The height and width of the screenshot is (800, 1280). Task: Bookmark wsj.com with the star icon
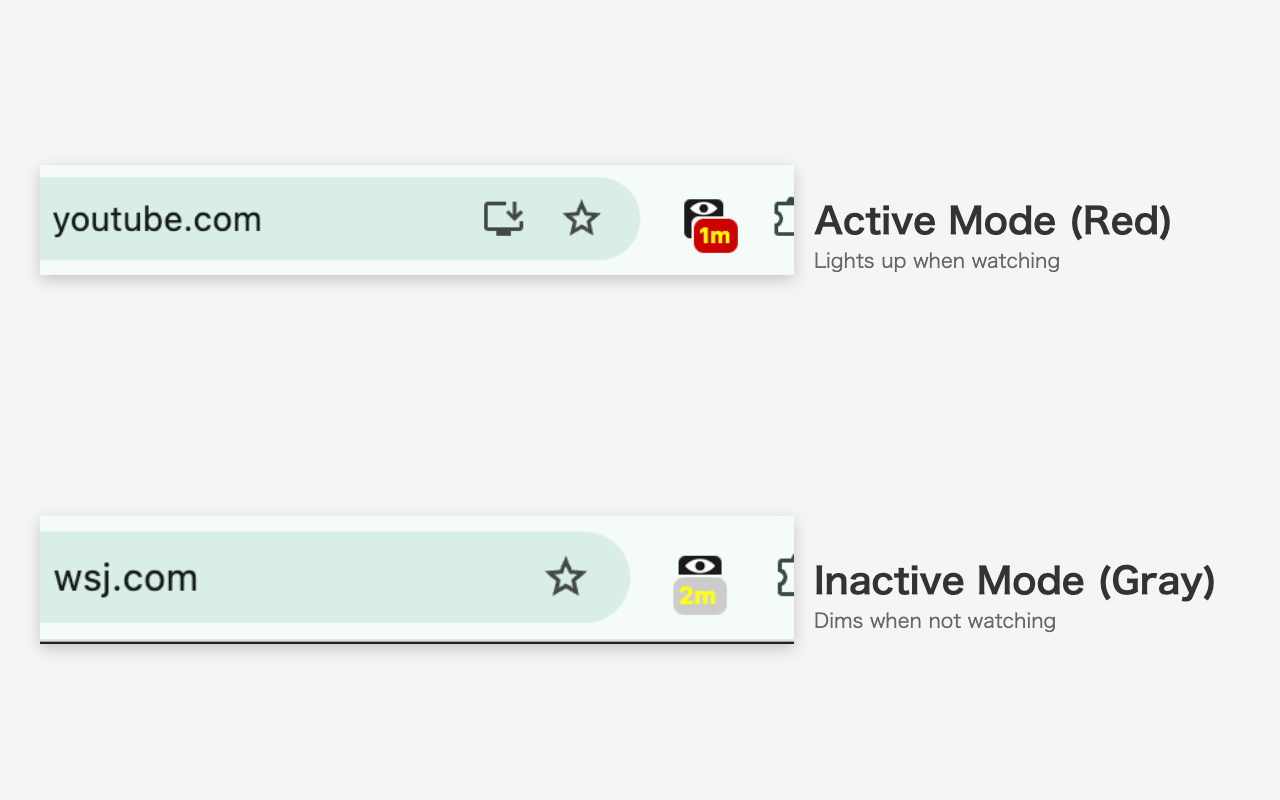coord(565,577)
